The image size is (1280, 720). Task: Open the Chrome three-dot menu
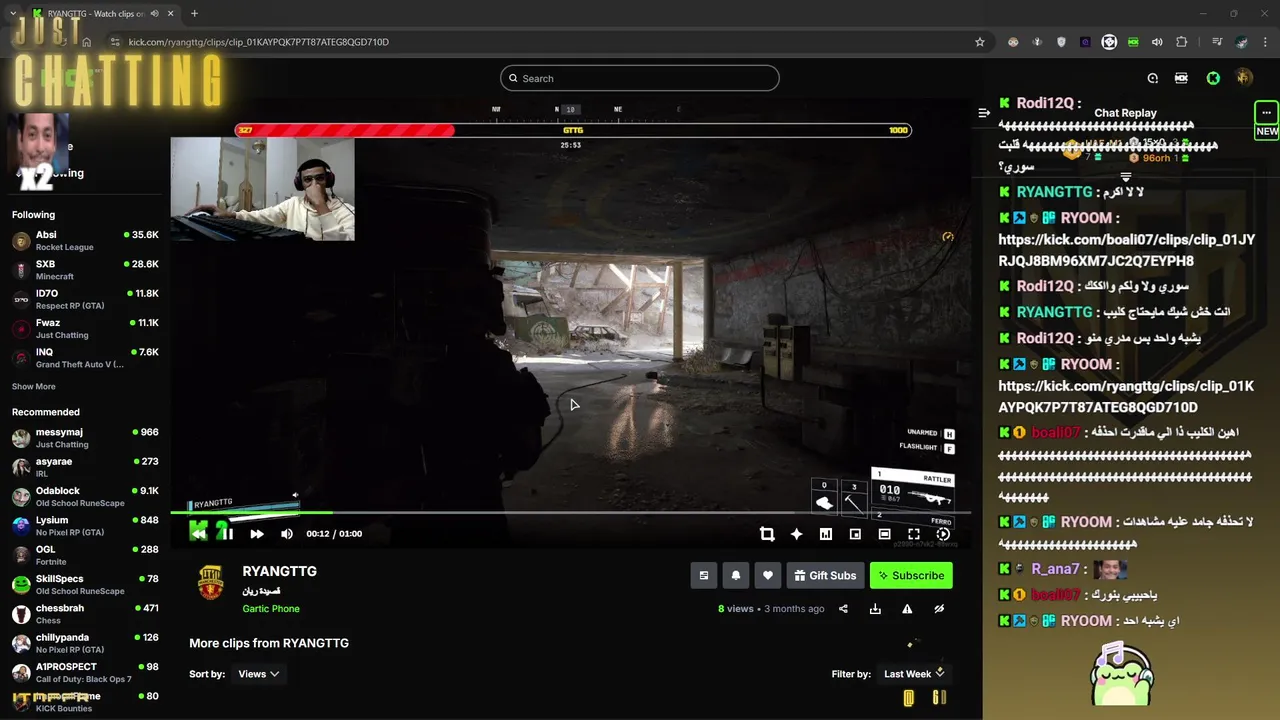[x=1266, y=42]
